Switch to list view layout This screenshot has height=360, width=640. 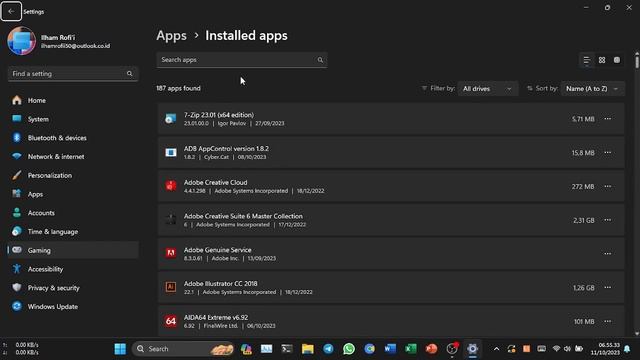pos(587,60)
